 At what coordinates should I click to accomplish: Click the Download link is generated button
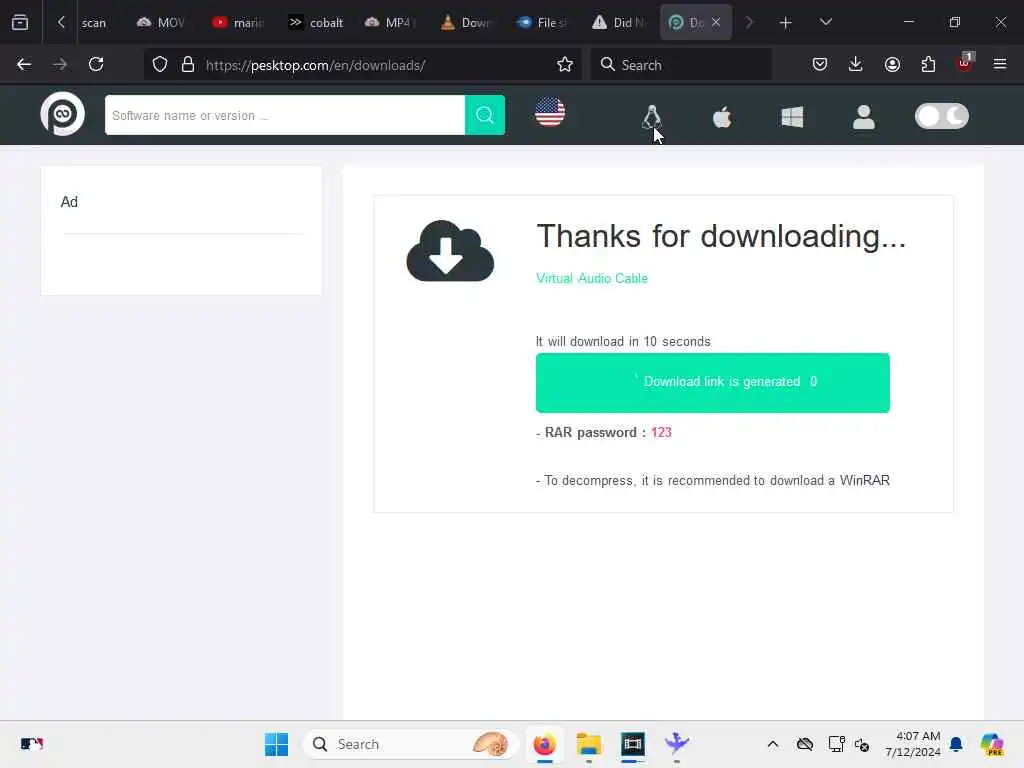point(712,383)
